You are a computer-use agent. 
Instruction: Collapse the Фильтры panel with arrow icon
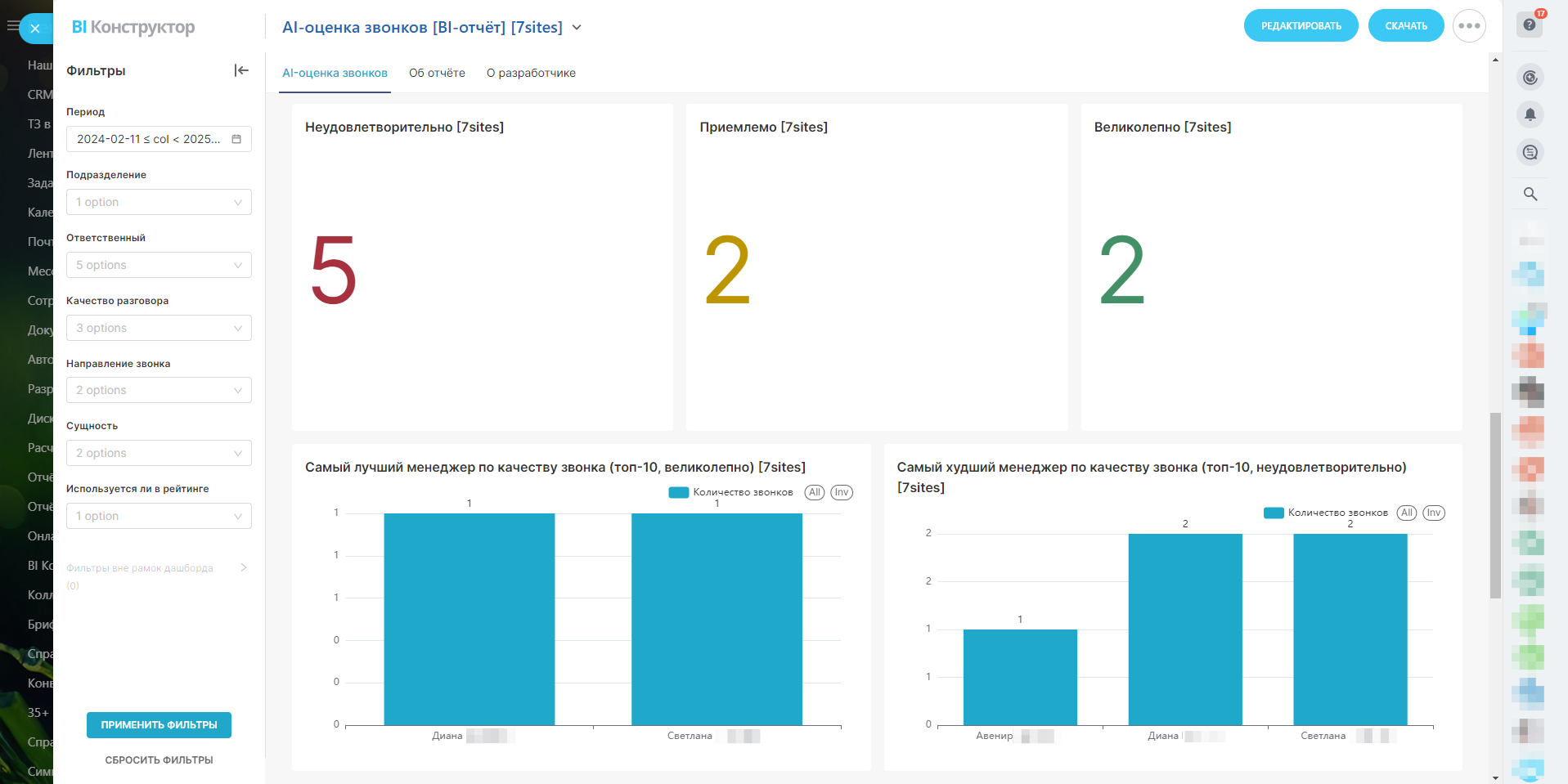241,70
